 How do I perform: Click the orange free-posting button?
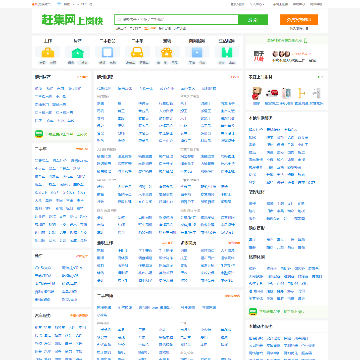coord(299,19)
